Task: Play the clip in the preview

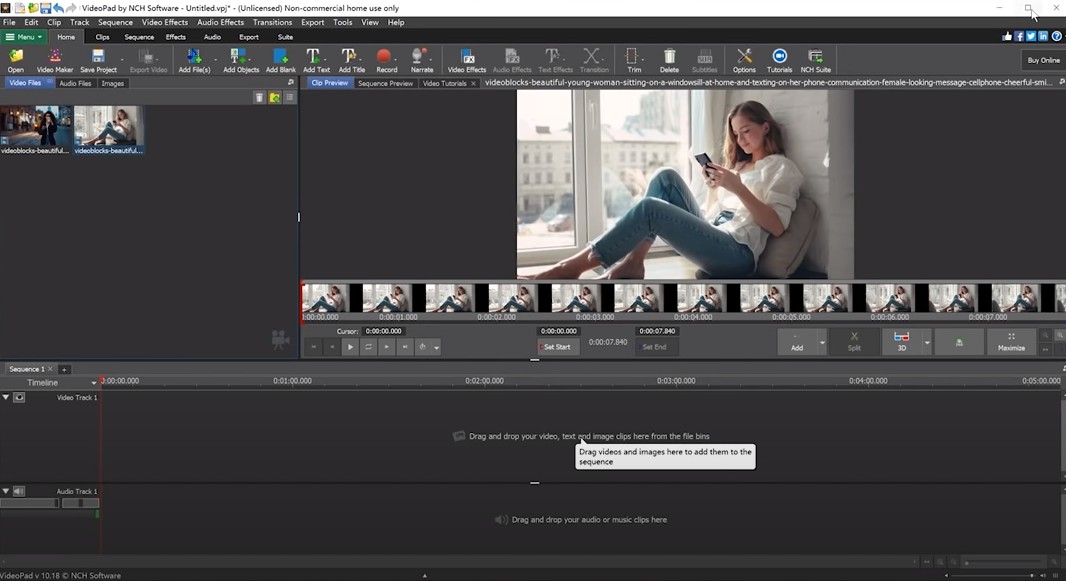Action: click(x=350, y=347)
